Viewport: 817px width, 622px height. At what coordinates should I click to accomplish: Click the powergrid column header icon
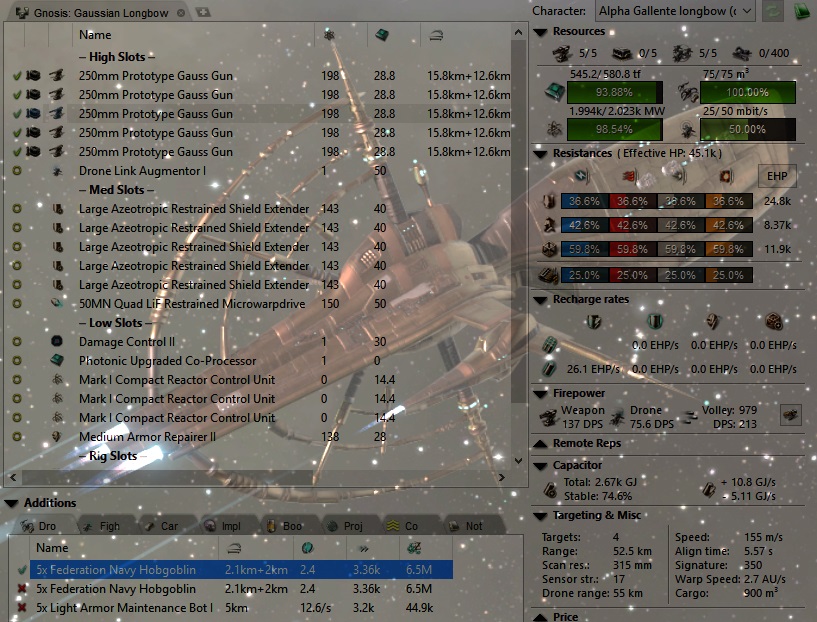click(x=329, y=35)
